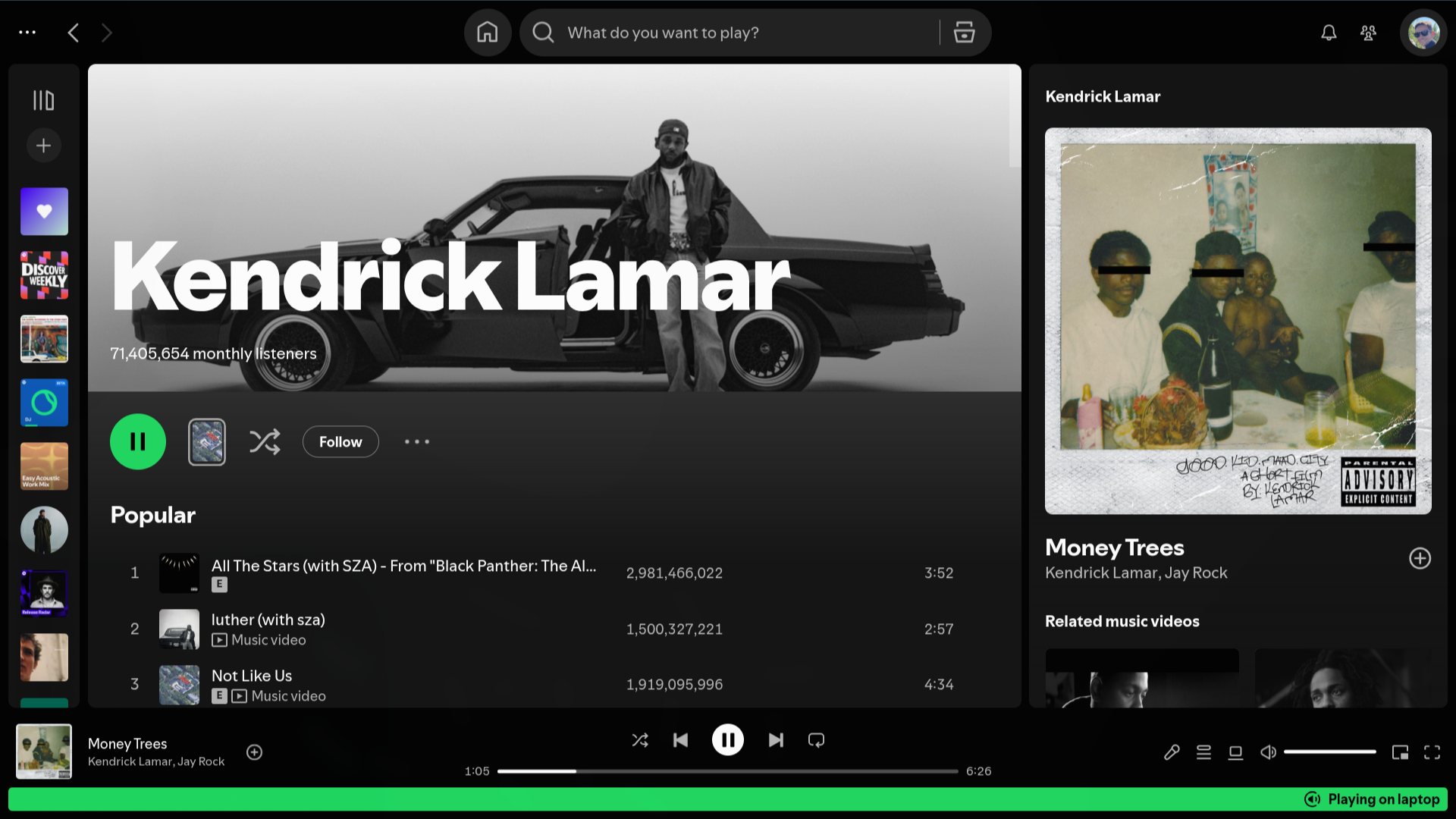Image resolution: width=1456 pixels, height=819 pixels.
Task: Open the luther Music video link
Action: pos(259,640)
